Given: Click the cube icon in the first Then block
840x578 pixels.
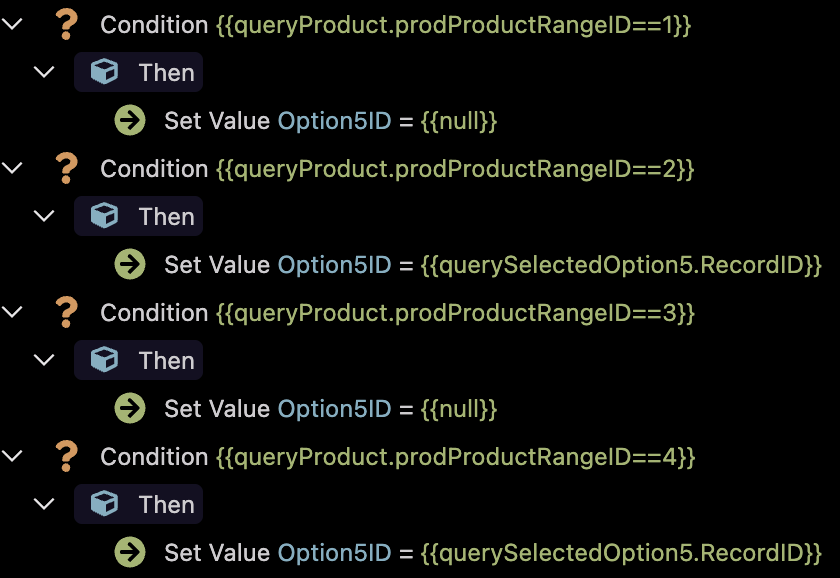Looking at the screenshot, I should tap(104, 72).
